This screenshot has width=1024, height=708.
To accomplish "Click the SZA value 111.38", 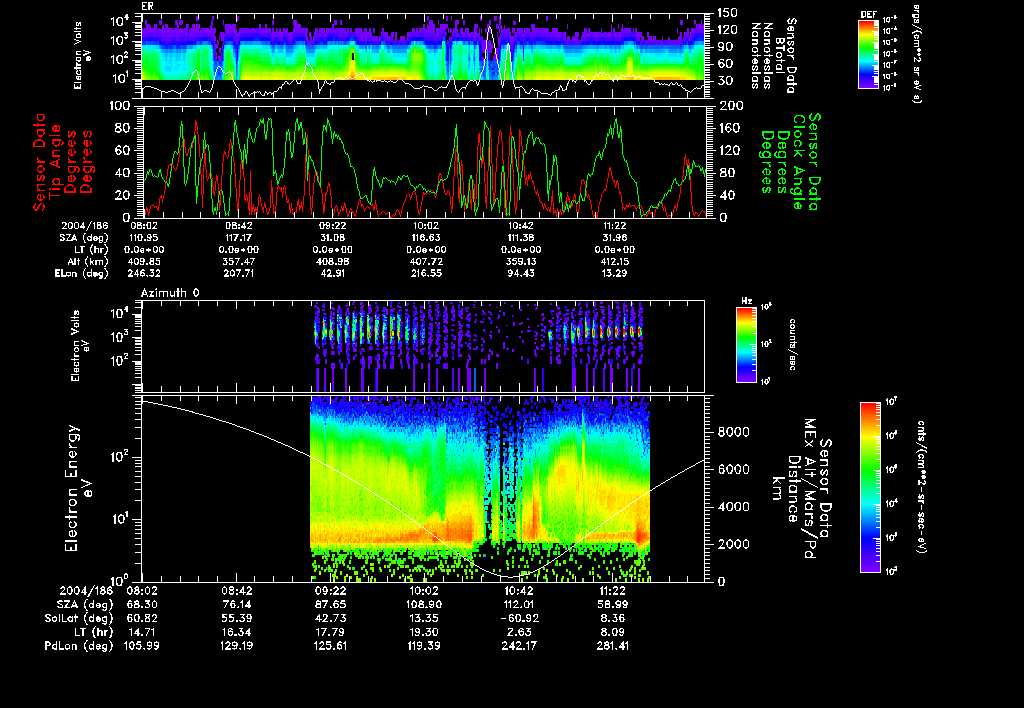I will (x=520, y=238).
